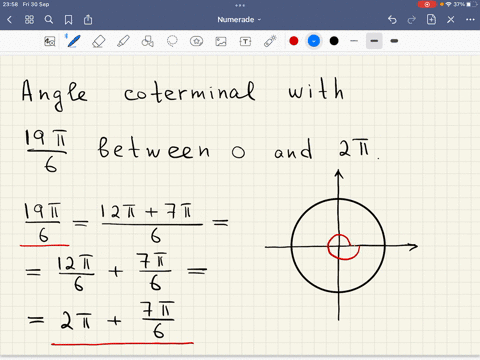Open the Numerade document title dropdown
The height and width of the screenshot is (360, 480).
239,20
